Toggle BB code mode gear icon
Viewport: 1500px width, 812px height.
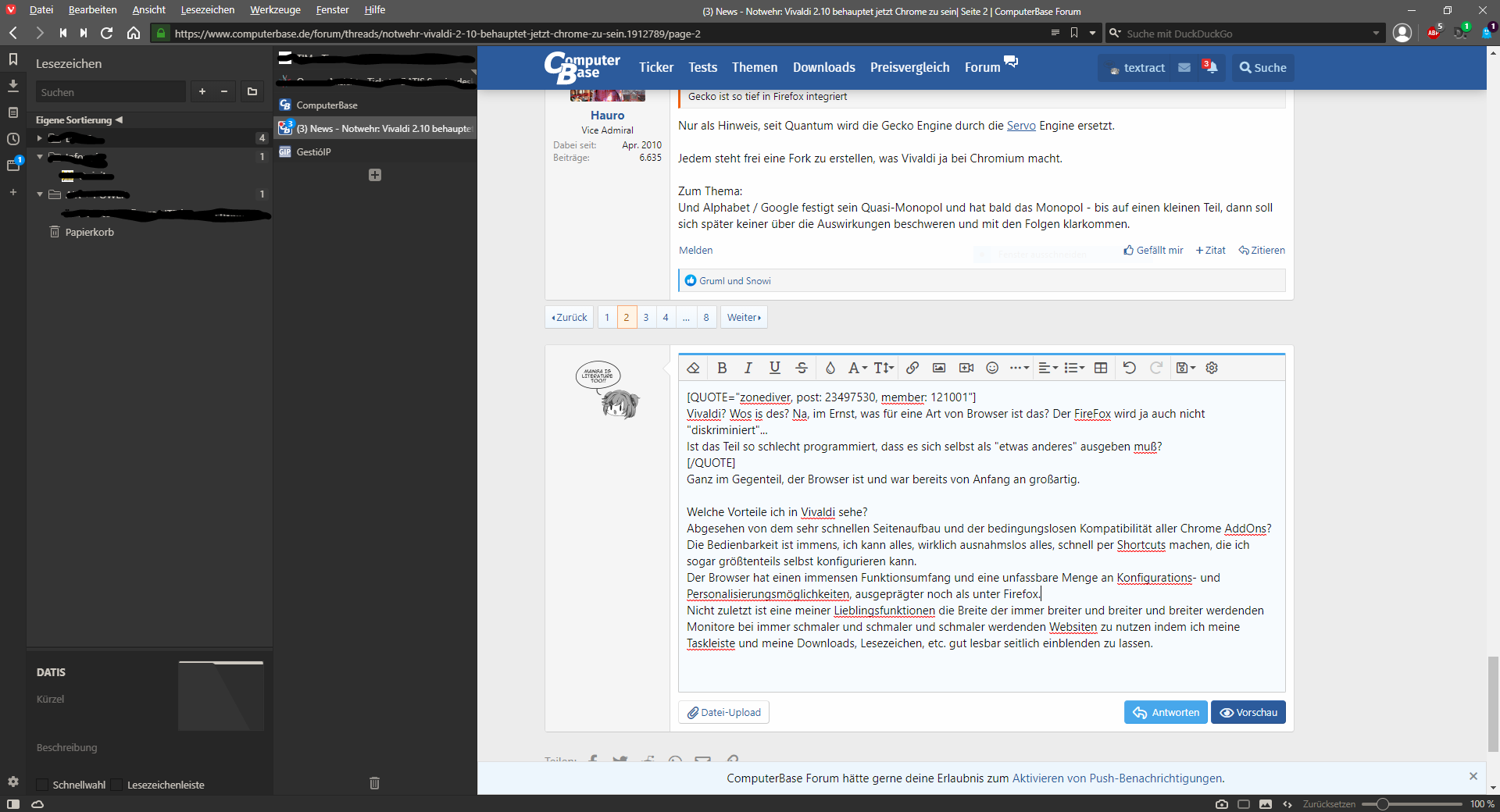(1212, 368)
